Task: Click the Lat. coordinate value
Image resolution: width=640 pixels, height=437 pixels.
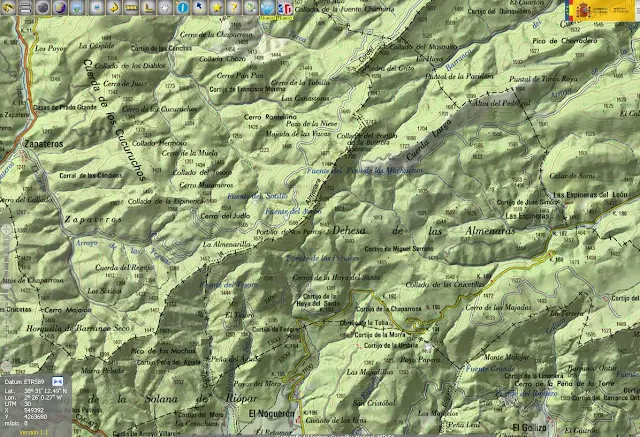Action: click(45, 390)
